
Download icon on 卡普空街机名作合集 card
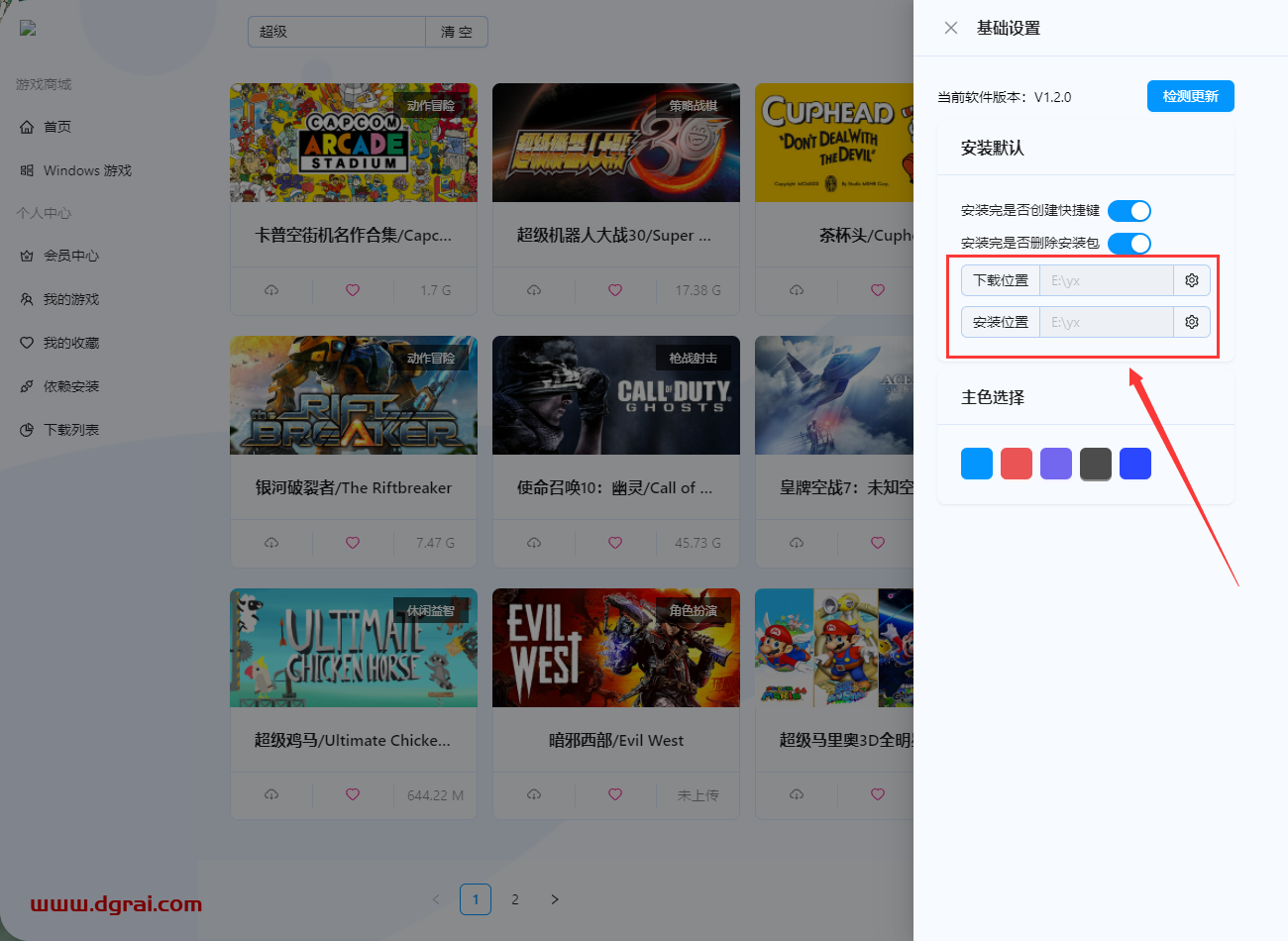click(271, 290)
